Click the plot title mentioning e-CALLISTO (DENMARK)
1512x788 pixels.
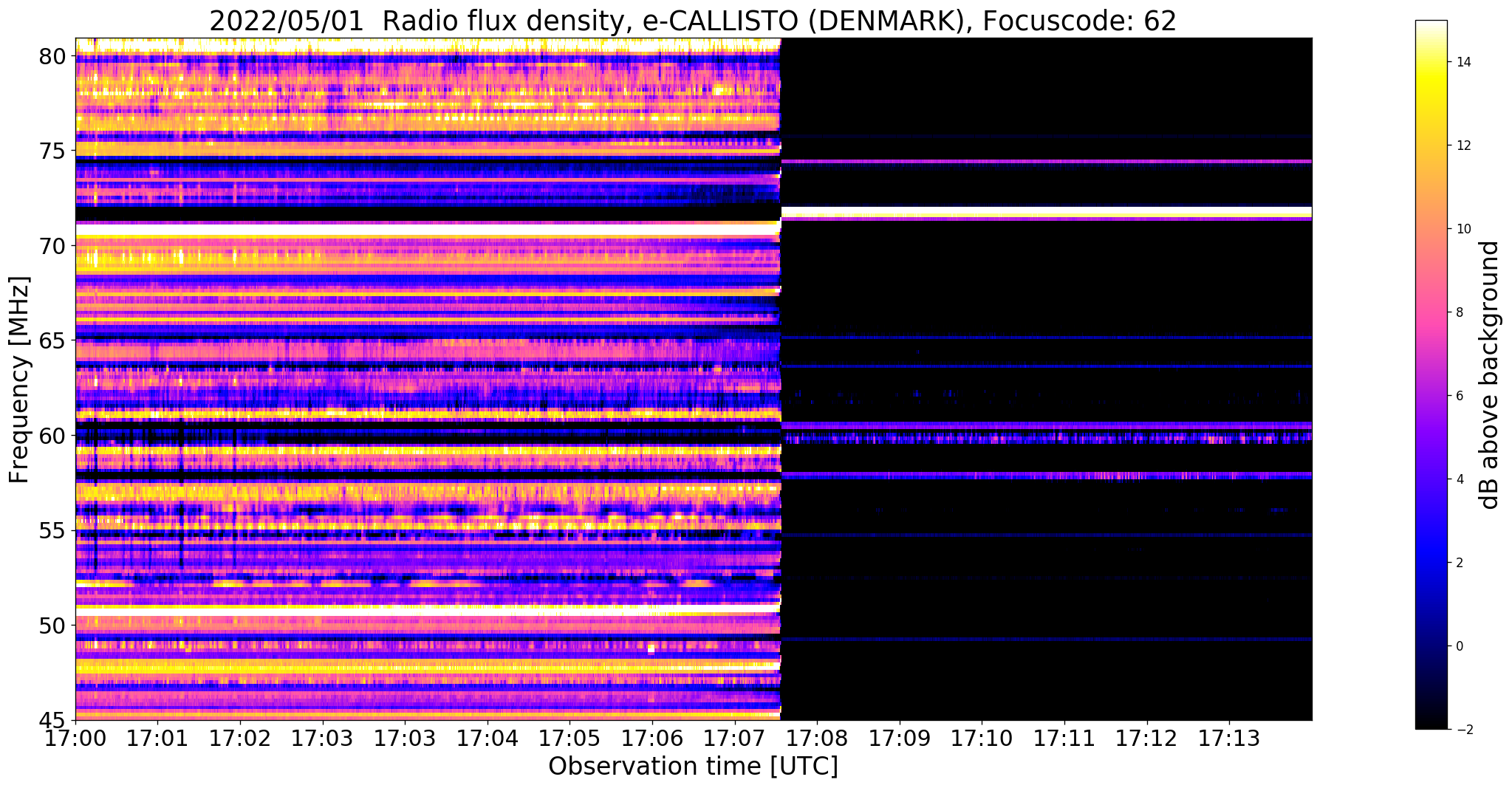pos(693,20)
